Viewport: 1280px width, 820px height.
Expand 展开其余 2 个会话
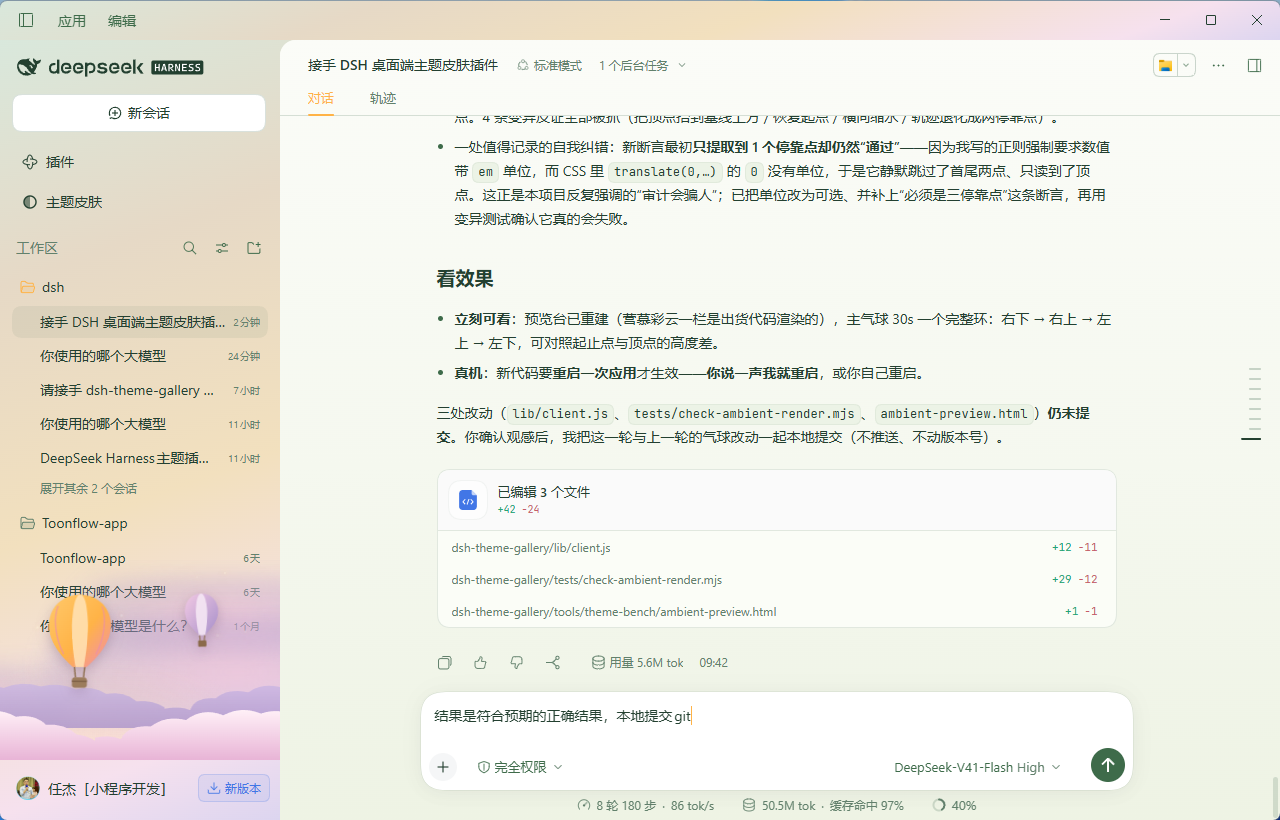coord(88,489)
